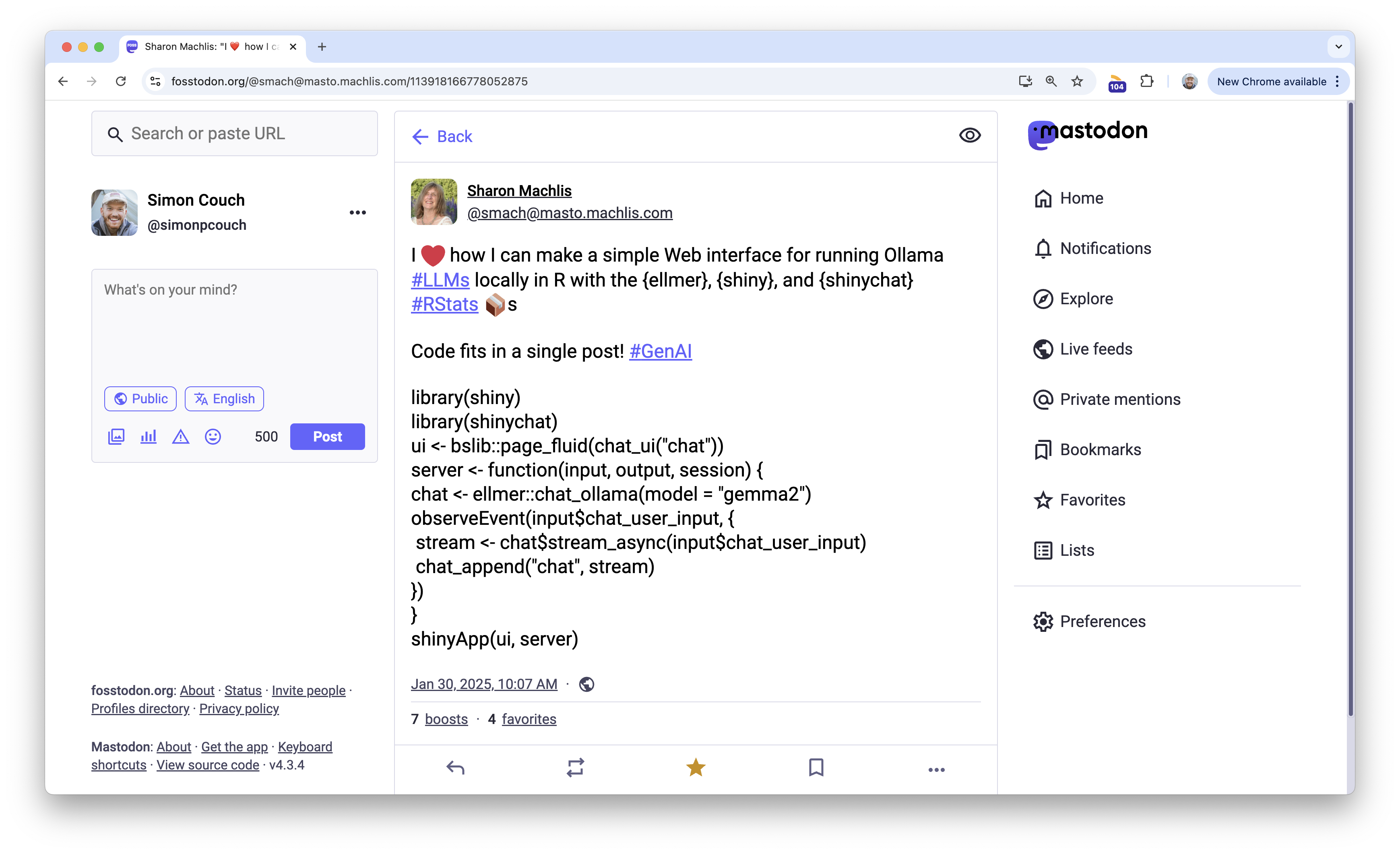
Task: Toggle post visibility with the eye icon
Action: pos(970,135)
